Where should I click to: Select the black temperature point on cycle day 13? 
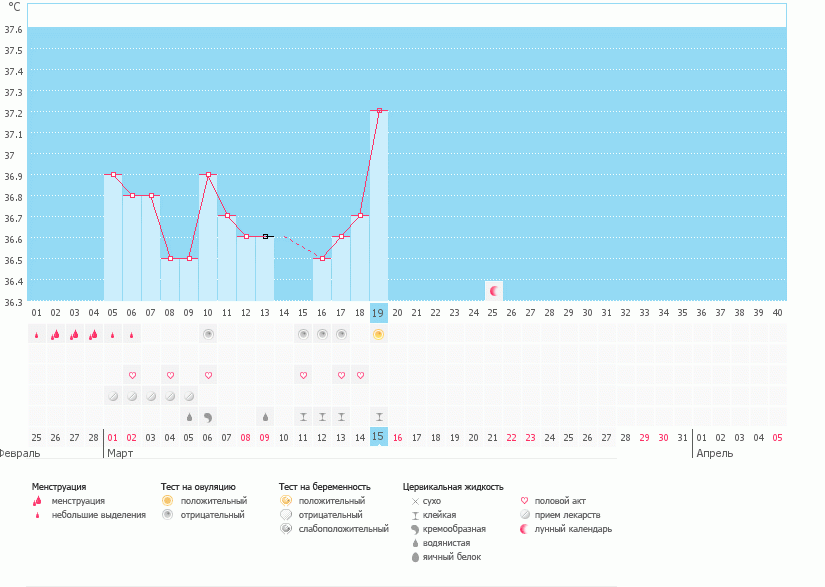pos(265,237)
